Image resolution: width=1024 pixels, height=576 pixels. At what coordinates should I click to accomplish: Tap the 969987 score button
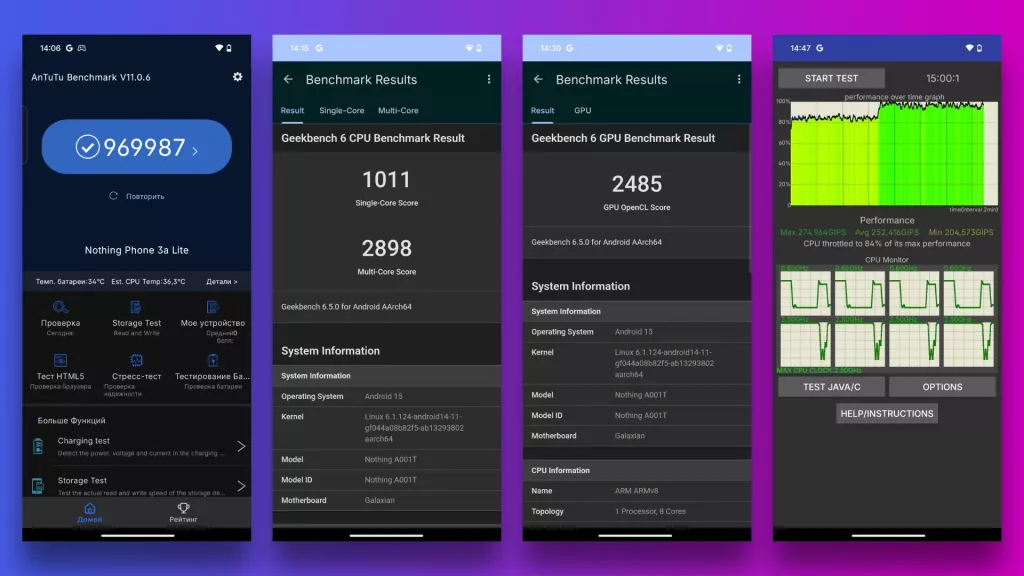point(136,147)
